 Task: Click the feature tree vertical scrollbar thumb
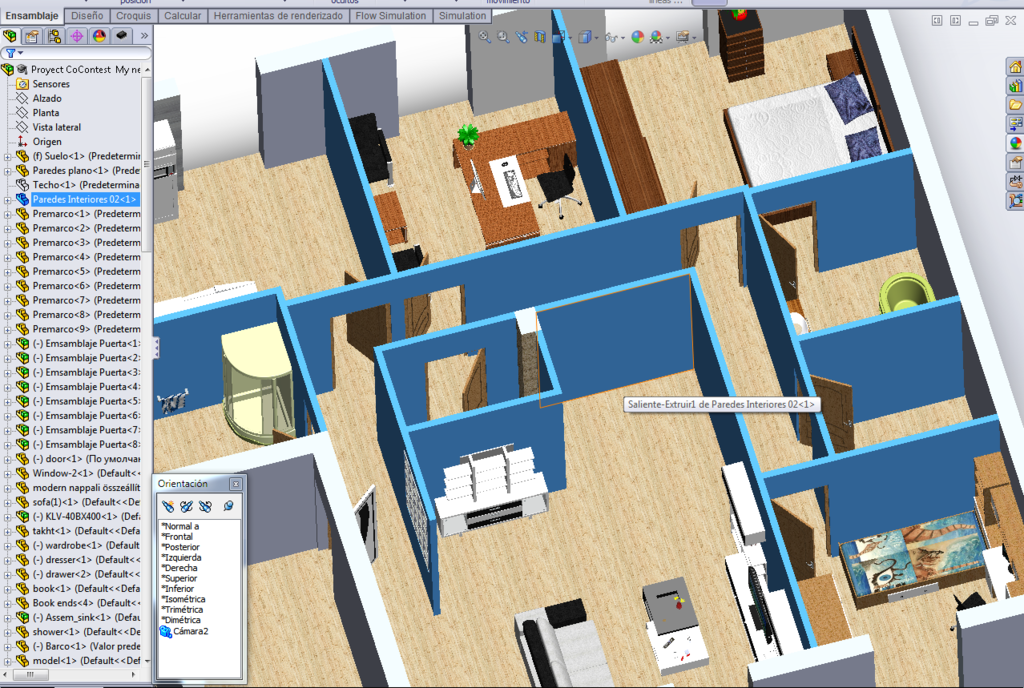pos(147,164)
